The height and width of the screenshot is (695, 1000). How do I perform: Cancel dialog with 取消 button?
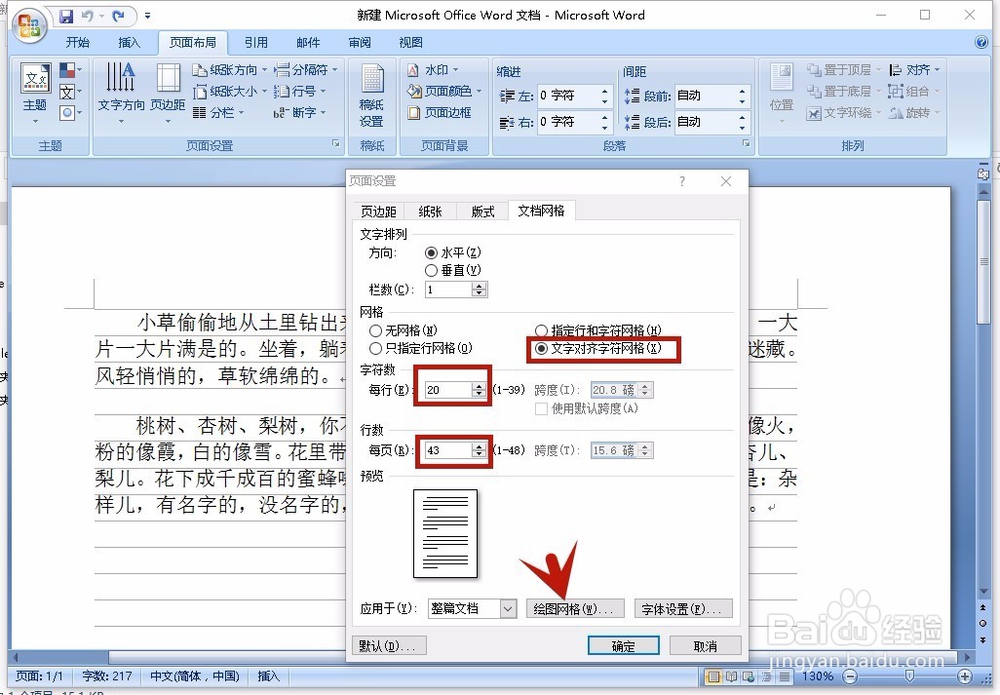[705, 646]
